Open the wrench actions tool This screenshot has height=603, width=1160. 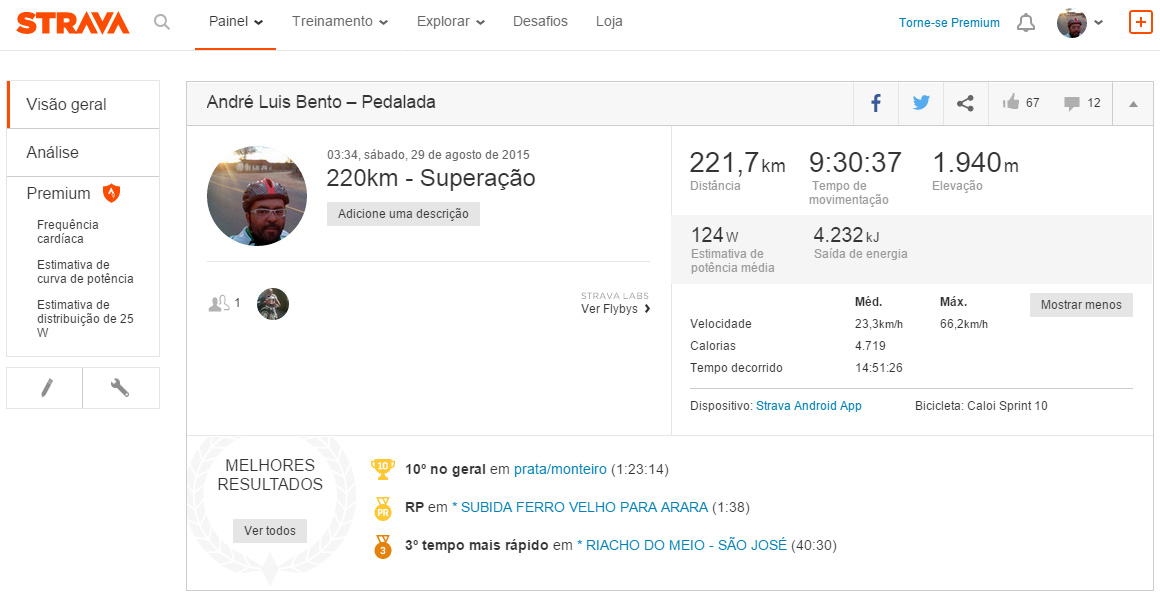(120, 388)
